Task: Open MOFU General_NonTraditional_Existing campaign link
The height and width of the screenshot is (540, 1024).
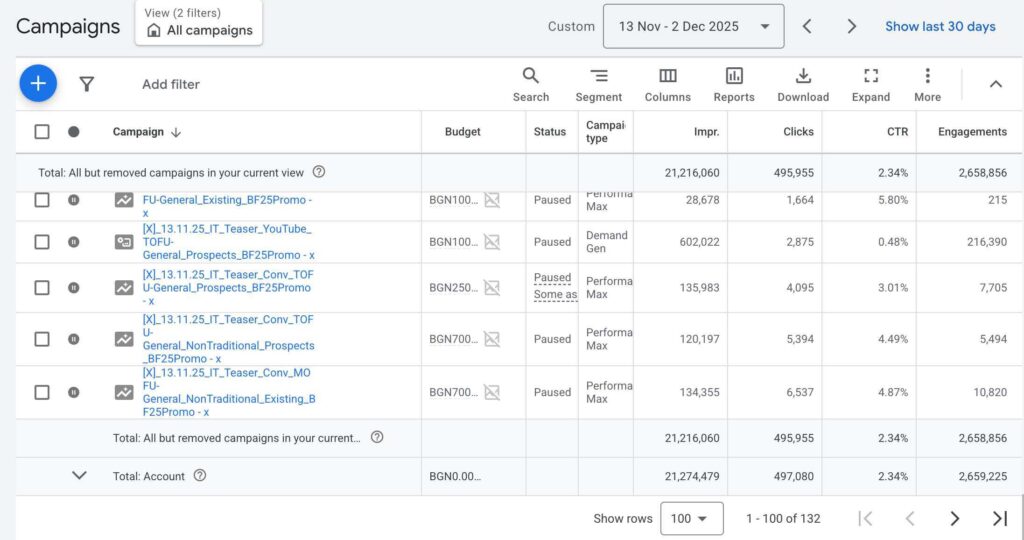Action: pos(229,392)
